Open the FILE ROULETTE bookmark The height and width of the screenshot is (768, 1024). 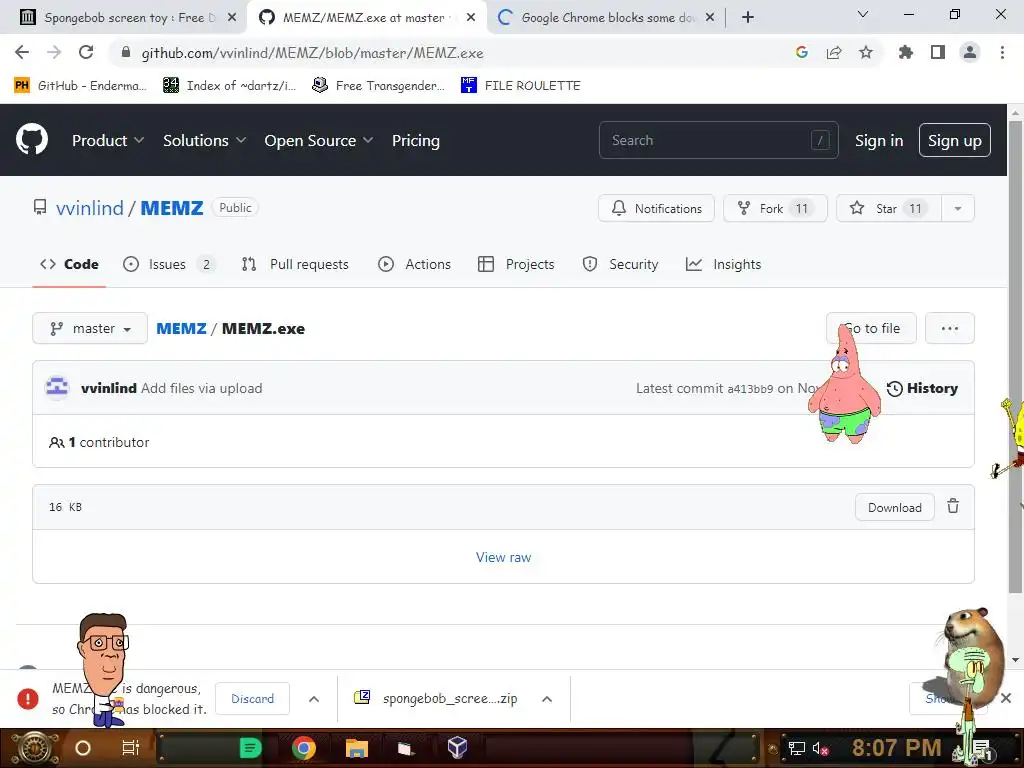(520, 86)
